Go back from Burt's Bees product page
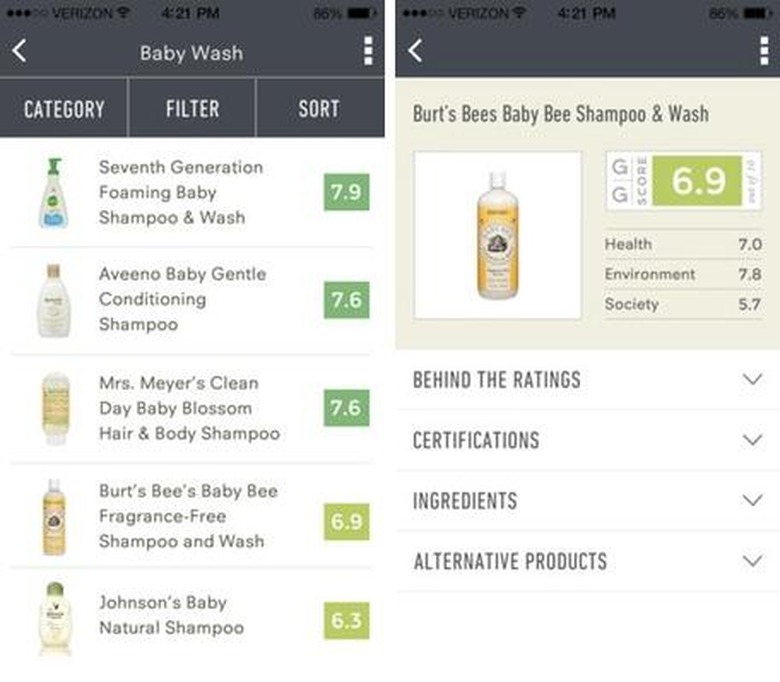 pyautogui.click(x=415, y=51)
